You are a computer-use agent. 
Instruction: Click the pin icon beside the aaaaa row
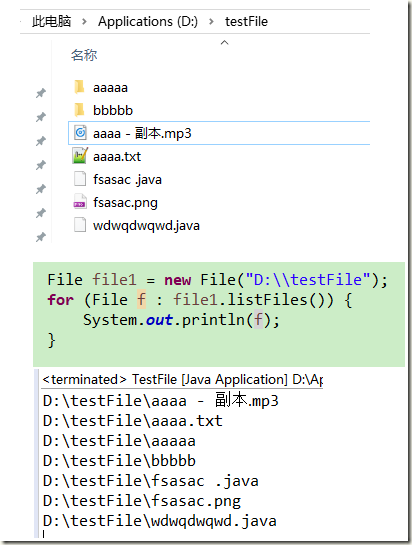41,93
